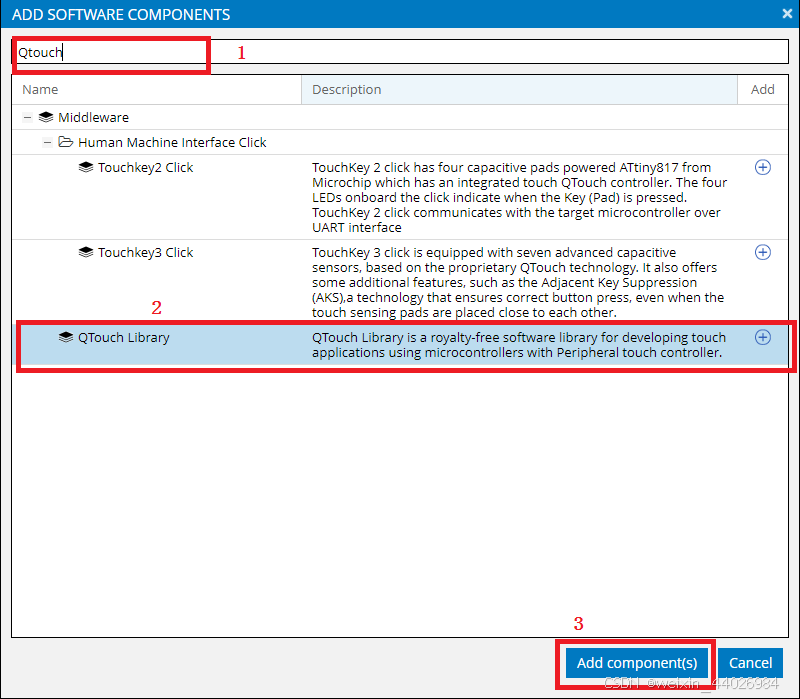
Task: Click the Touchkey3 Click stack icon
Action: 86,252
